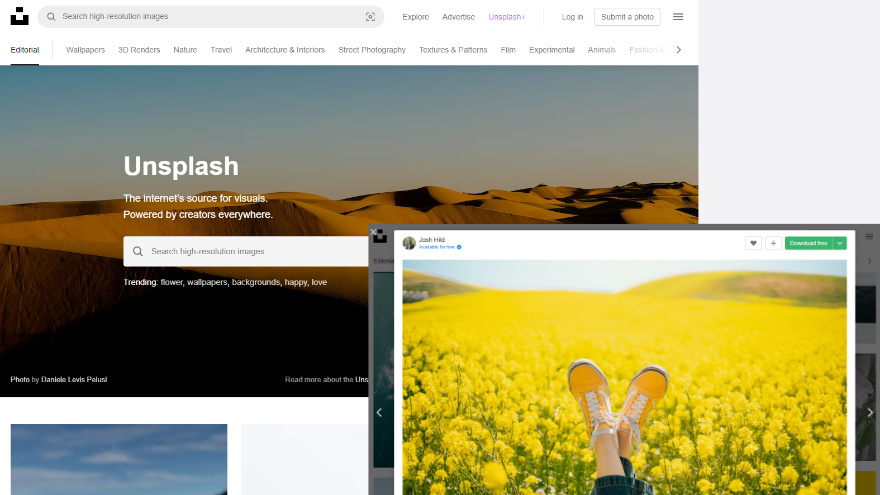Image resolution: width=880 pixels, height=495 pixels.
Task: Open visual search camera icon
Action: click(x=370, y=17)
